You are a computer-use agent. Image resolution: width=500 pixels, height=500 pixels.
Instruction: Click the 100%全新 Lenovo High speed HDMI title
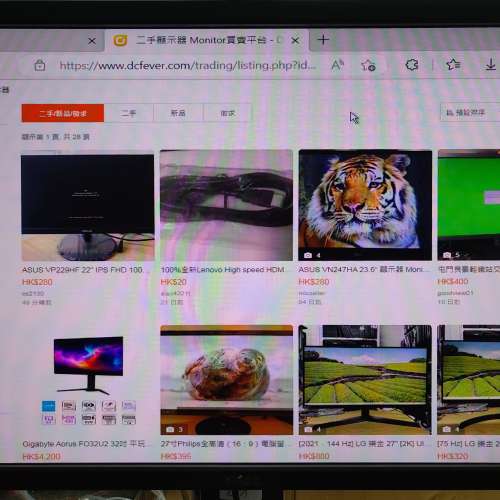222,270
